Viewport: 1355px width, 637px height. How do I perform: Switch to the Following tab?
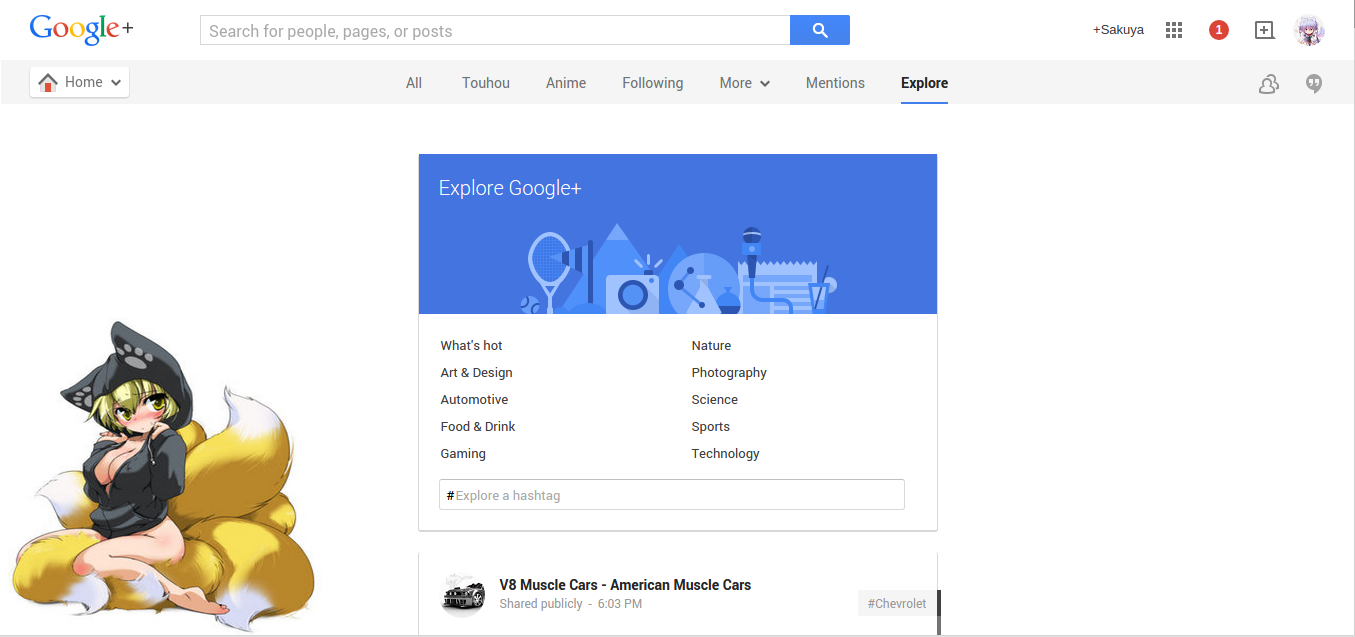click(x=653, y=83)
